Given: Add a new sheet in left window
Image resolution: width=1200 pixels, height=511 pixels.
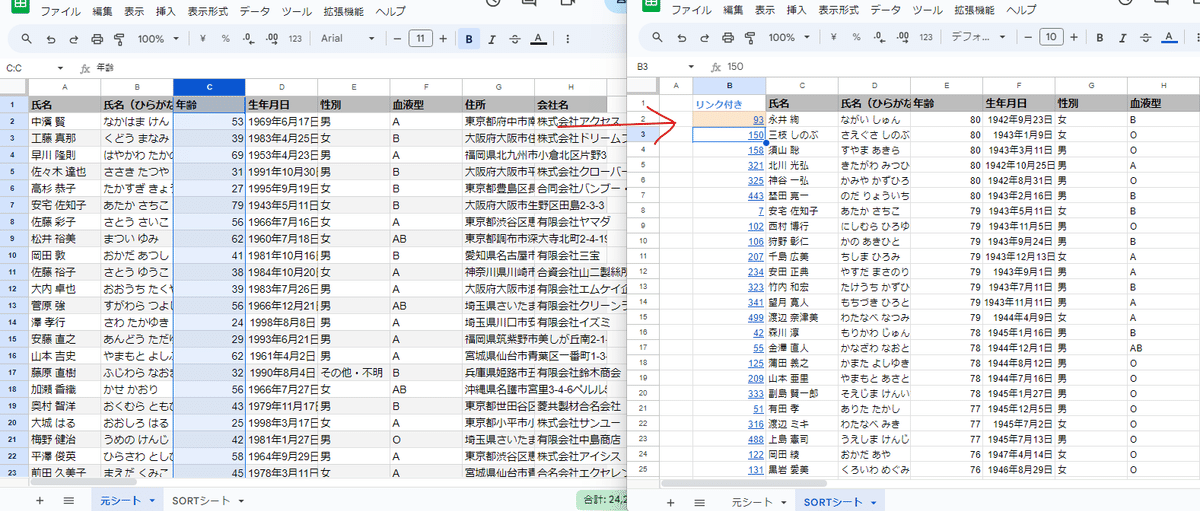Looking at the screenshot, I should pos(40,500).
